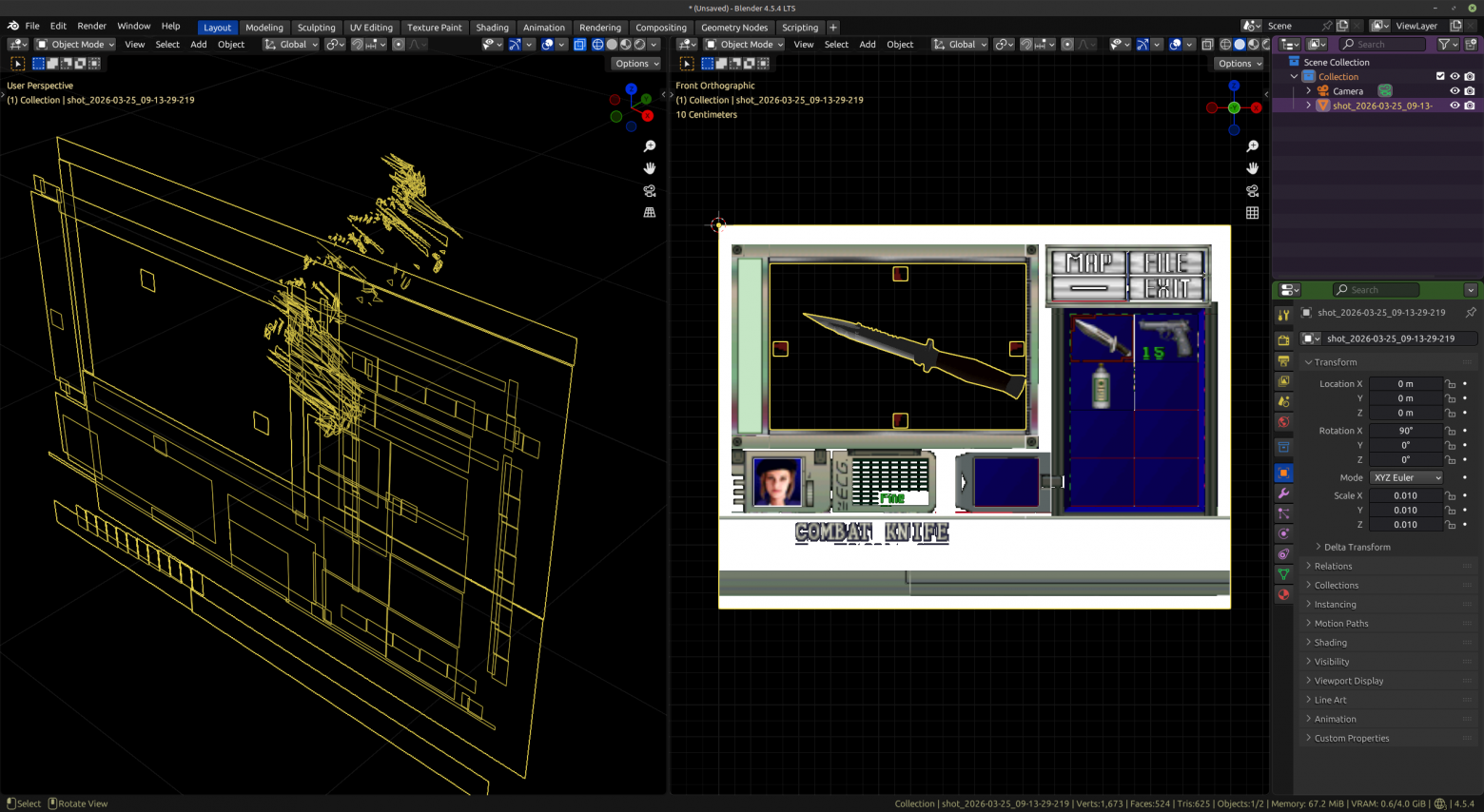Toggle camera view icon in left viewport
The width and height of the screenshot is (1484, 812).
point(650,190)
